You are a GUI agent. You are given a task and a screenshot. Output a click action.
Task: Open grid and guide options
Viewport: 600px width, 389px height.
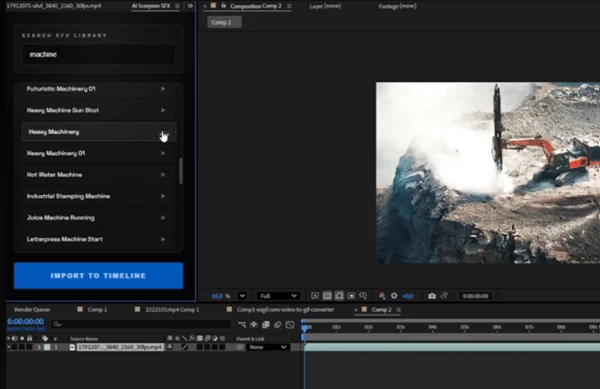(363, 296)
